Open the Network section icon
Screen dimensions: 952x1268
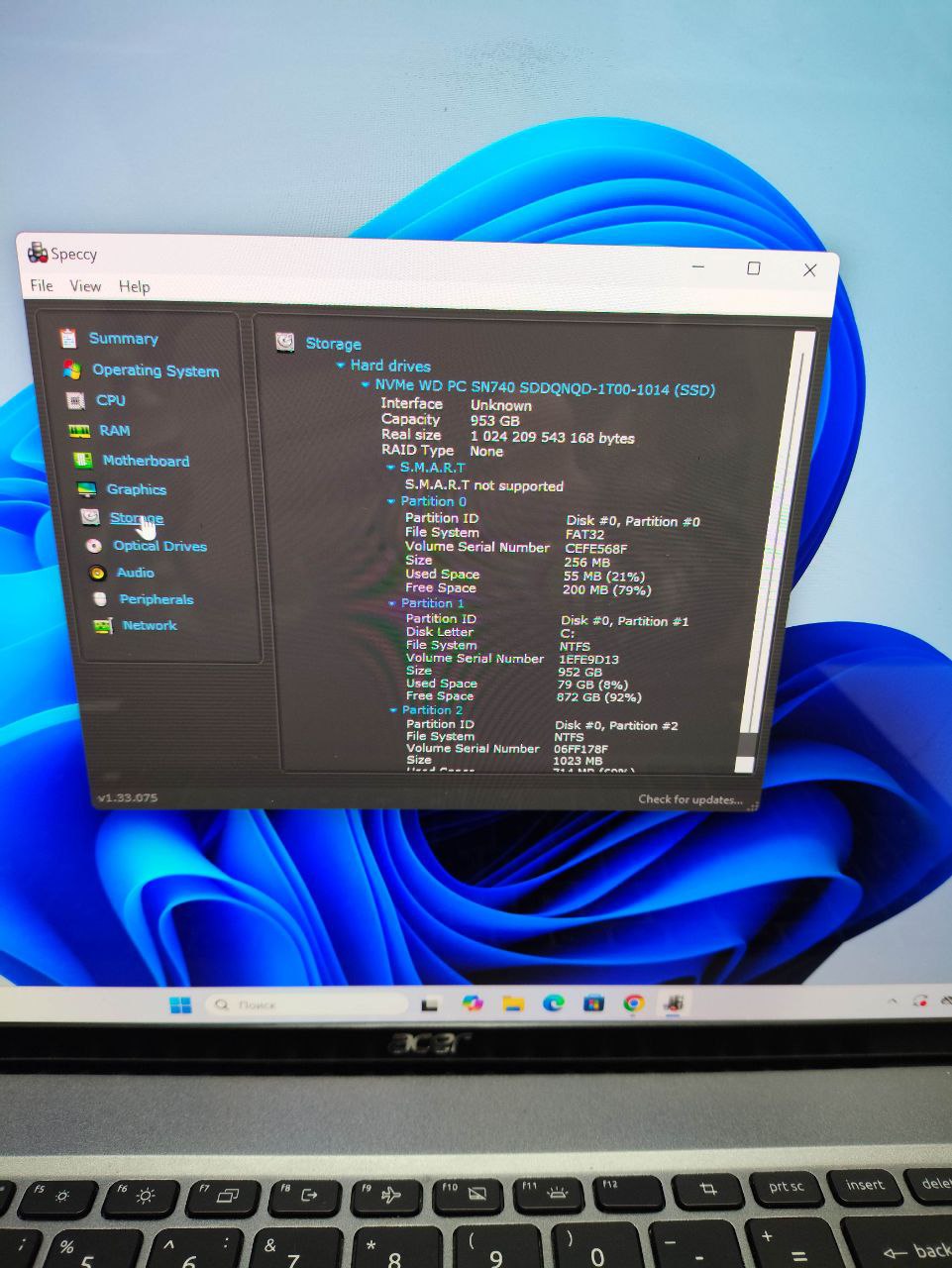coord(103,626)
